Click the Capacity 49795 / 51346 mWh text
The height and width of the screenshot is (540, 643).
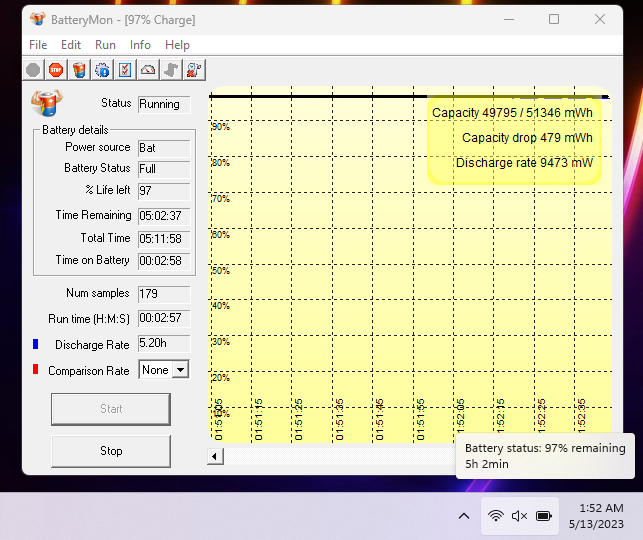click(512, 113)
